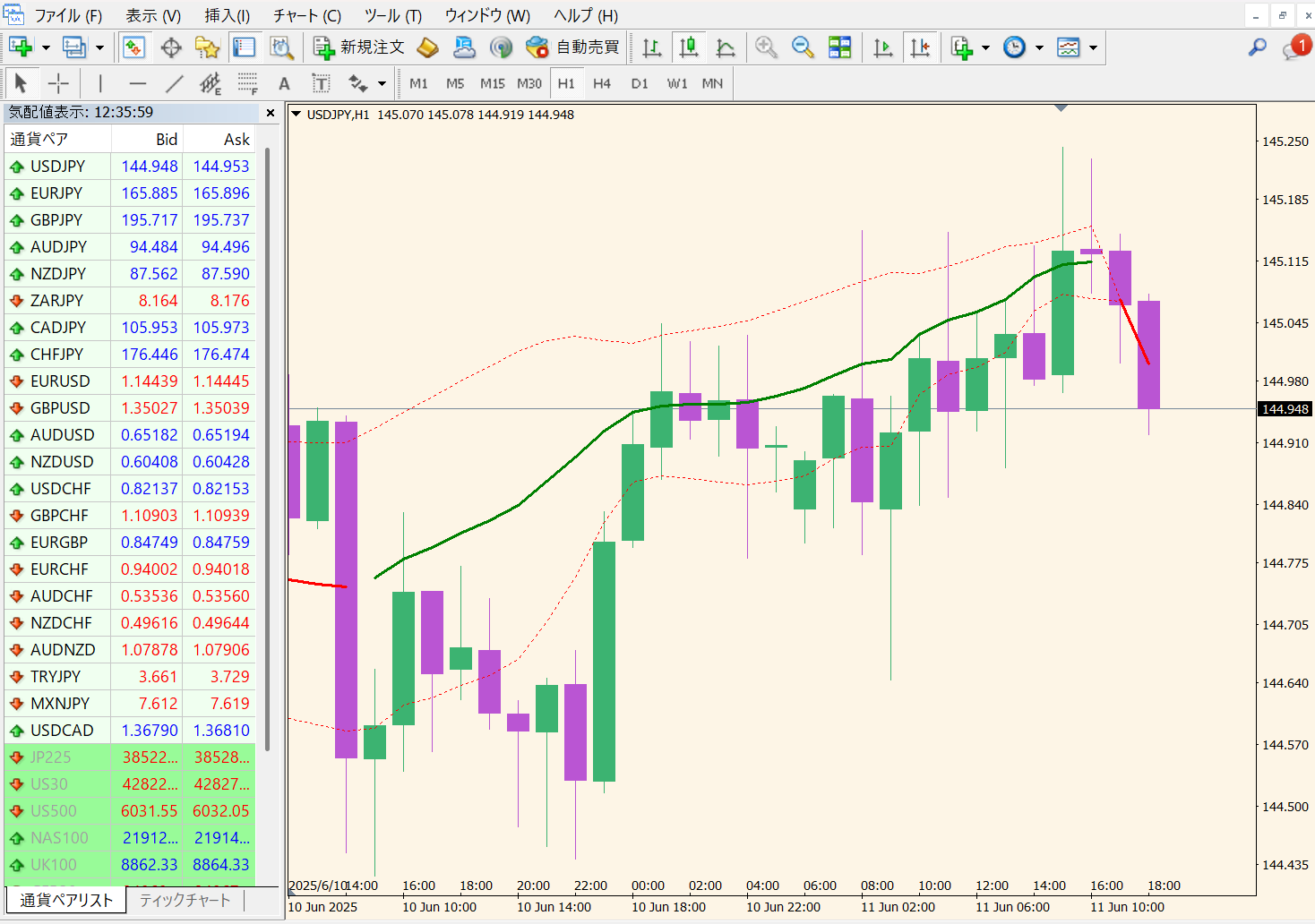Toggle the chart shift icon
This screenshot has height=924, width=1315.
pos(920,47)
